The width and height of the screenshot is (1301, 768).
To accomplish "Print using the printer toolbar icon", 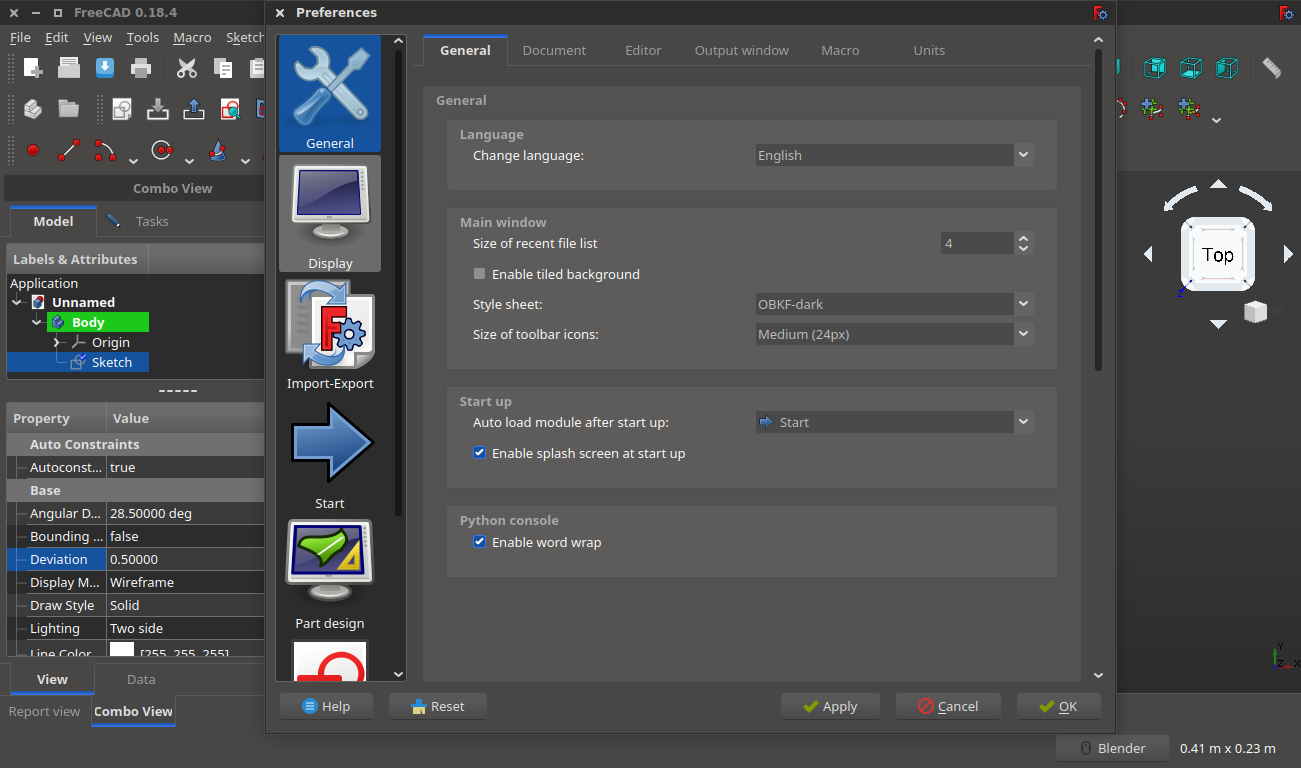I will click(x=141, y=68).
